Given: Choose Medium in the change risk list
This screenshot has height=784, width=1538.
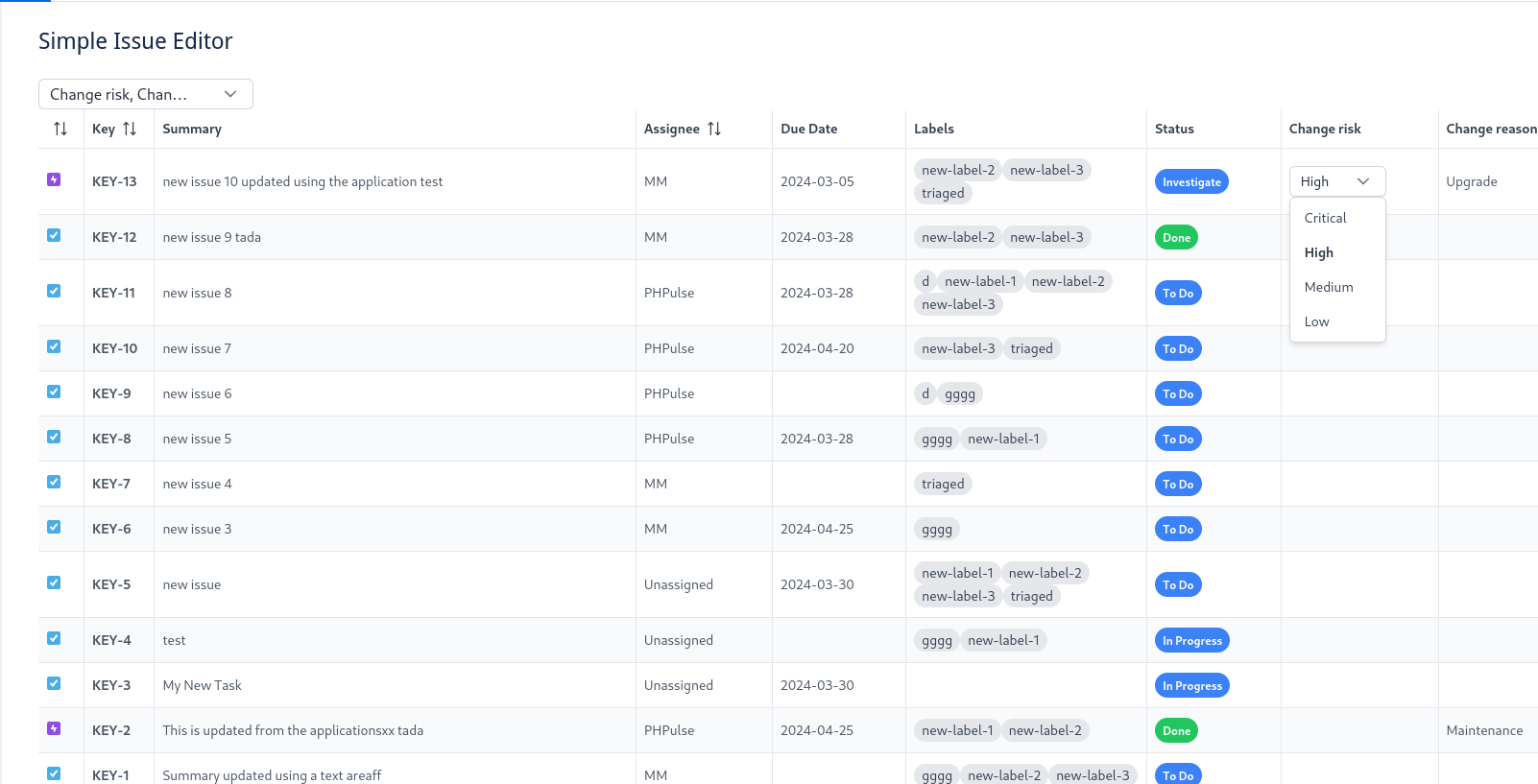Looking at the screenshot, I should [x=1337, y=287].
